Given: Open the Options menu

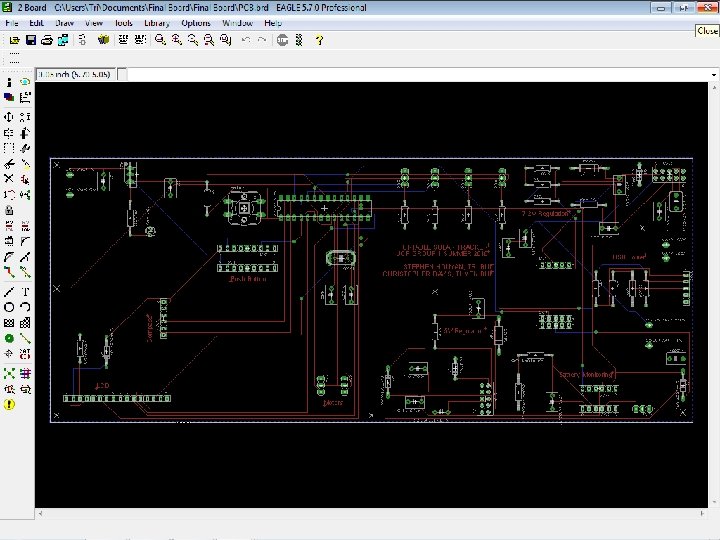Looking at the screenshot, I should tap(196, 22).
